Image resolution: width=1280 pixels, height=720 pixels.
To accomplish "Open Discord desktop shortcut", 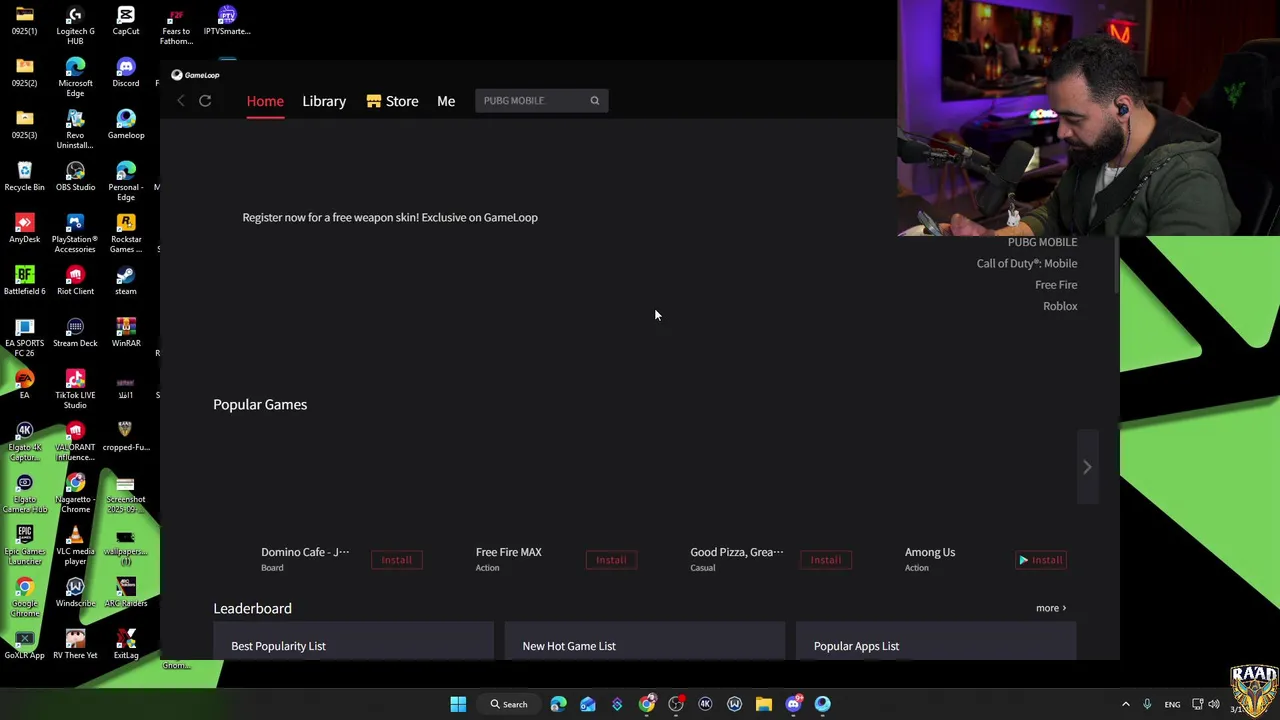I will [126, 73].
